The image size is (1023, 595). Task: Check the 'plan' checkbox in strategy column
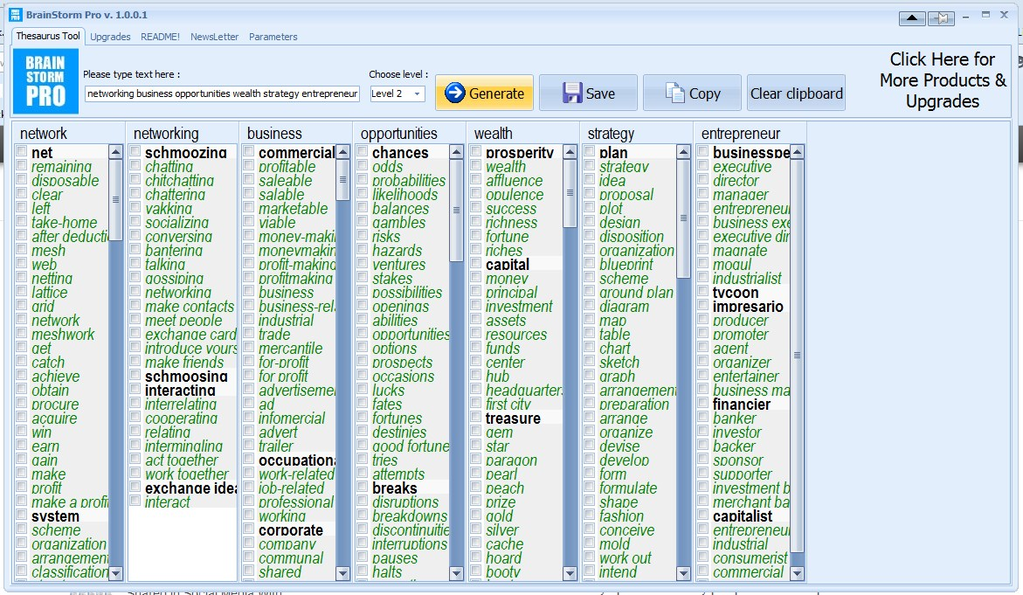(589, 151)
